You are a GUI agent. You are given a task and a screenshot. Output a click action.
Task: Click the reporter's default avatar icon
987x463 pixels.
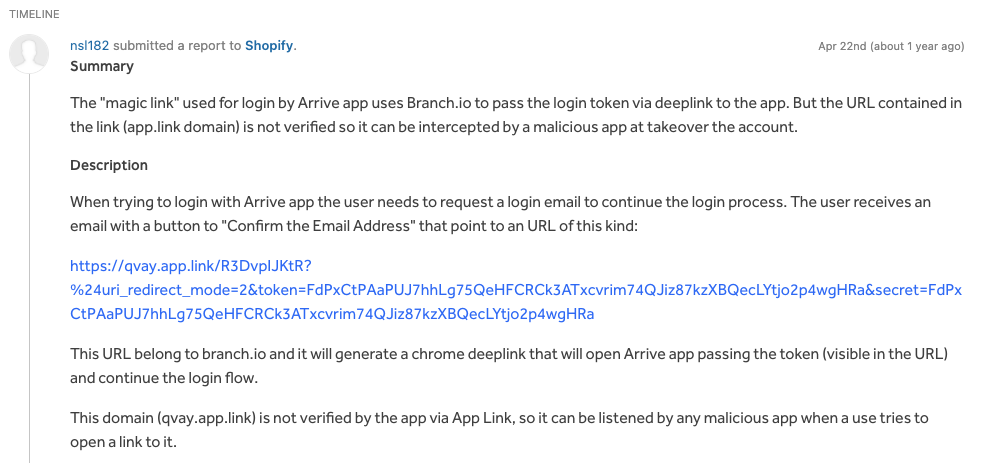pyautogui.click(x=29, y=53)
